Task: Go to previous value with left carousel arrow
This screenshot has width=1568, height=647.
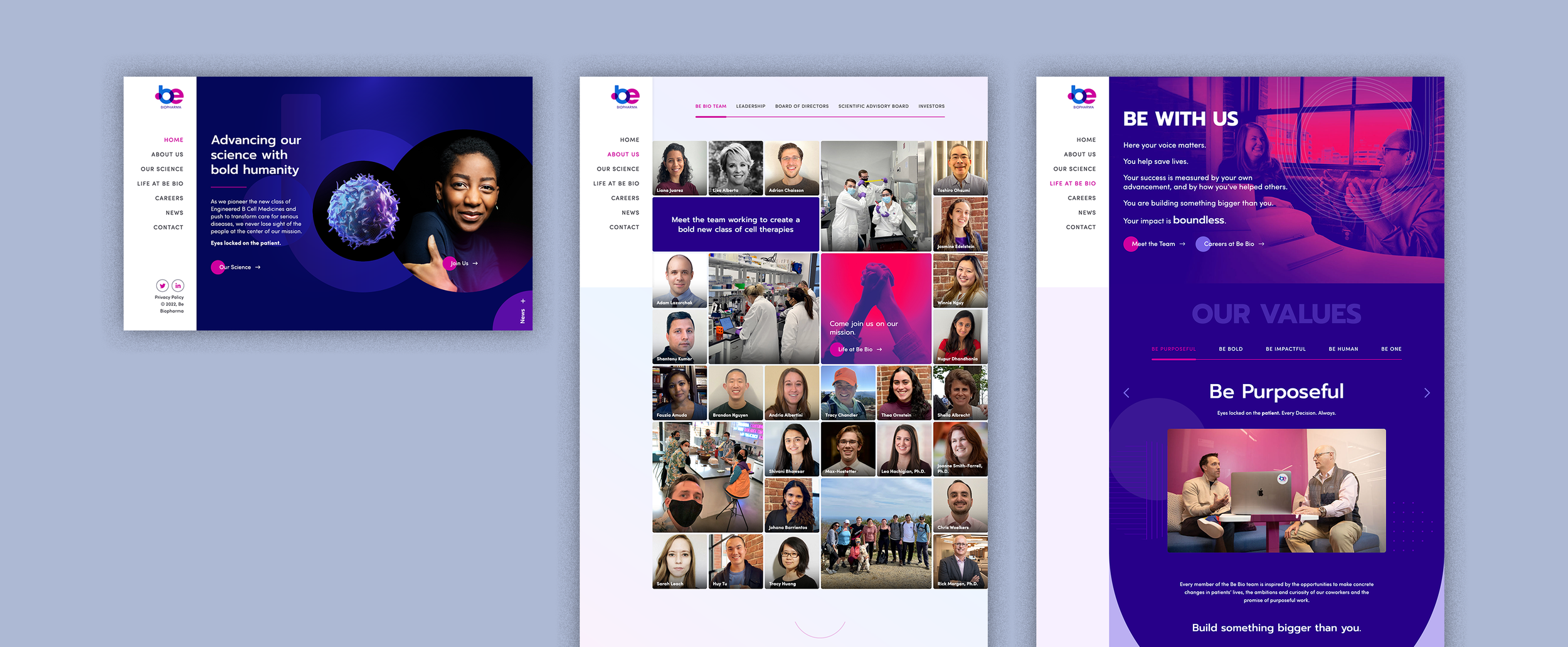Action: [x=1126, y=393]
